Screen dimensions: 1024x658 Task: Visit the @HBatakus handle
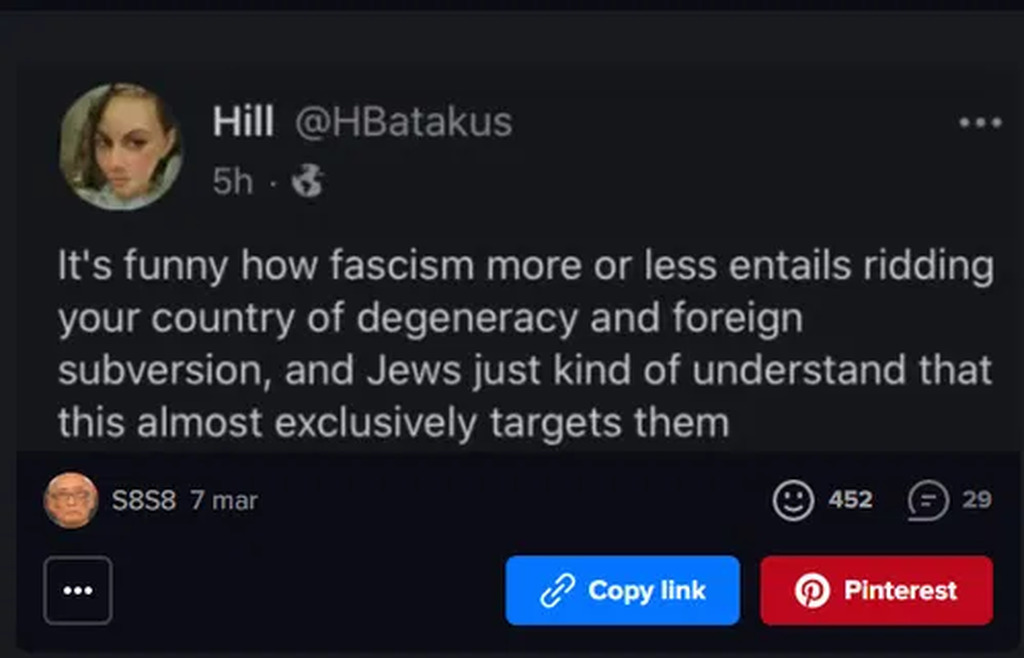point(402,122)
